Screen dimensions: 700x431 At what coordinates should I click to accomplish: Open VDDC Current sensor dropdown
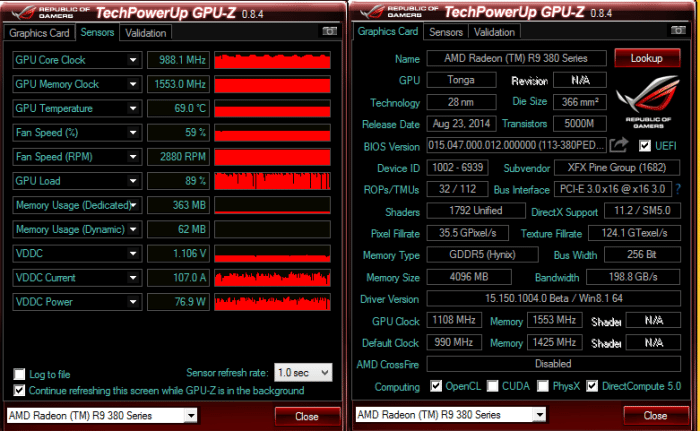[x=133, y=277]
